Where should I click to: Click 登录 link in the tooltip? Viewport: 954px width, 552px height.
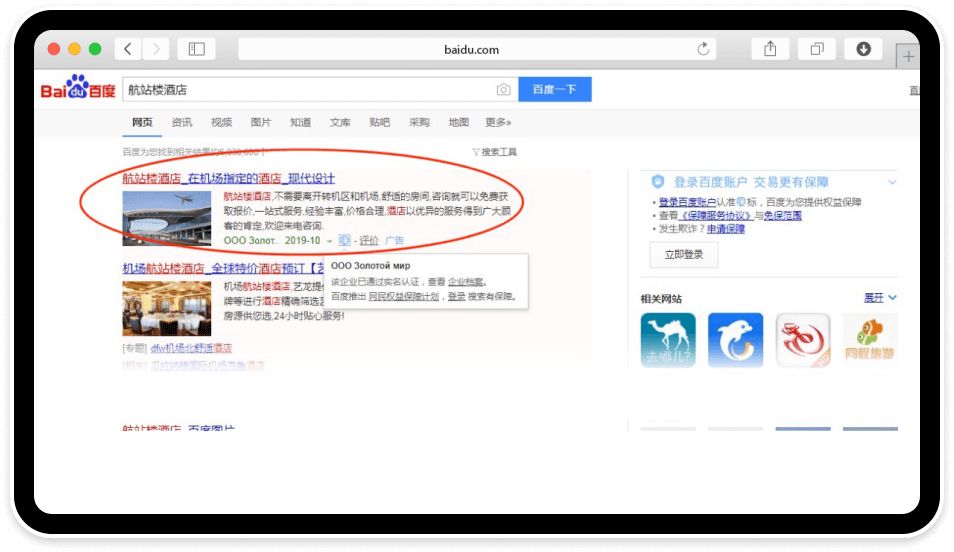pos(456,296)
